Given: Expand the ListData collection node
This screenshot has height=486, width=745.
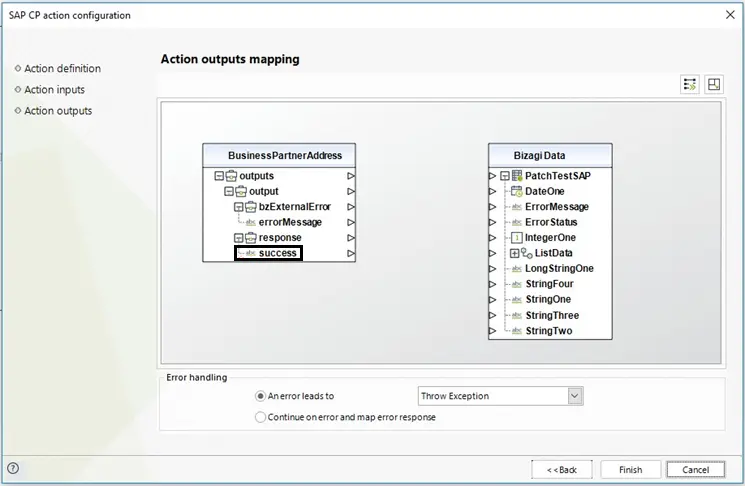Looking at the screenshot, I should [515, 253].
